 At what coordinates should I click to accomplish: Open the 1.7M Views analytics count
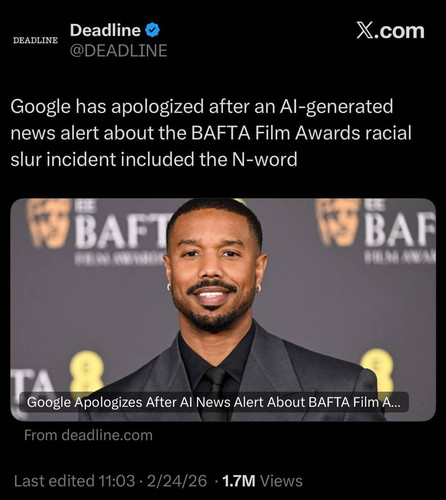pos(262,481)
